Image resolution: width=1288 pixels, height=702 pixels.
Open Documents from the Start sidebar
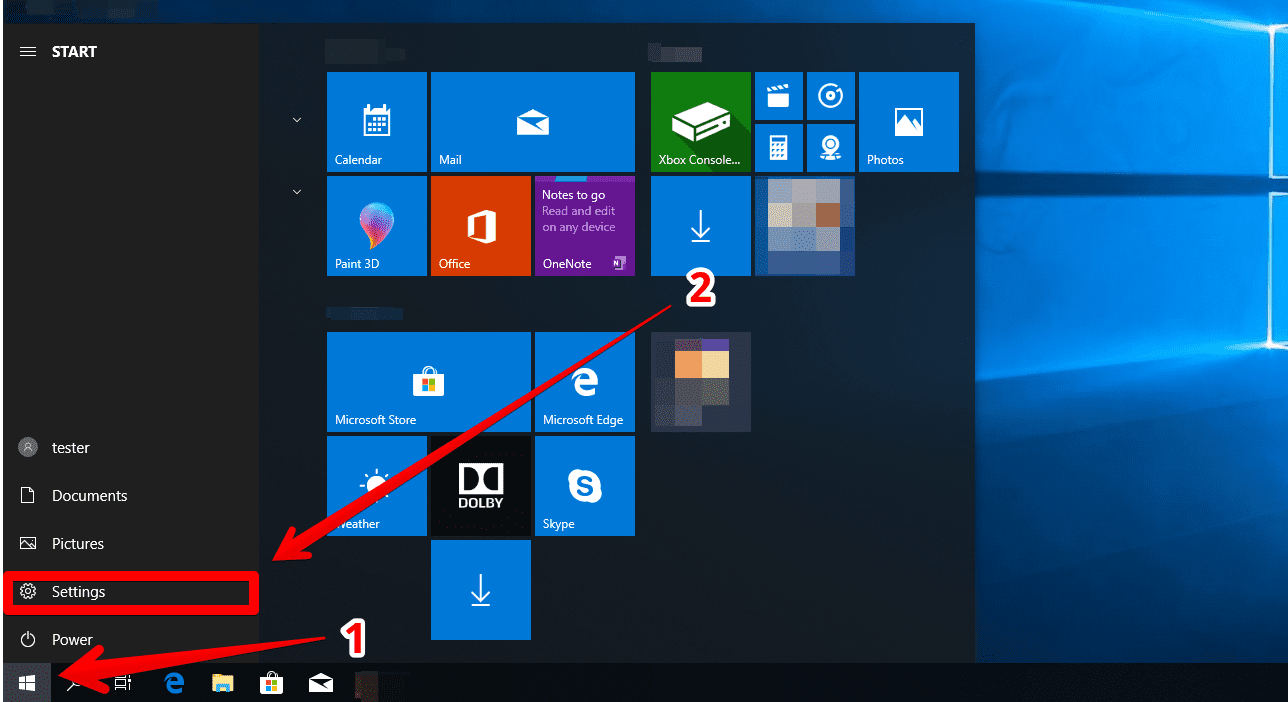point(131,496)
